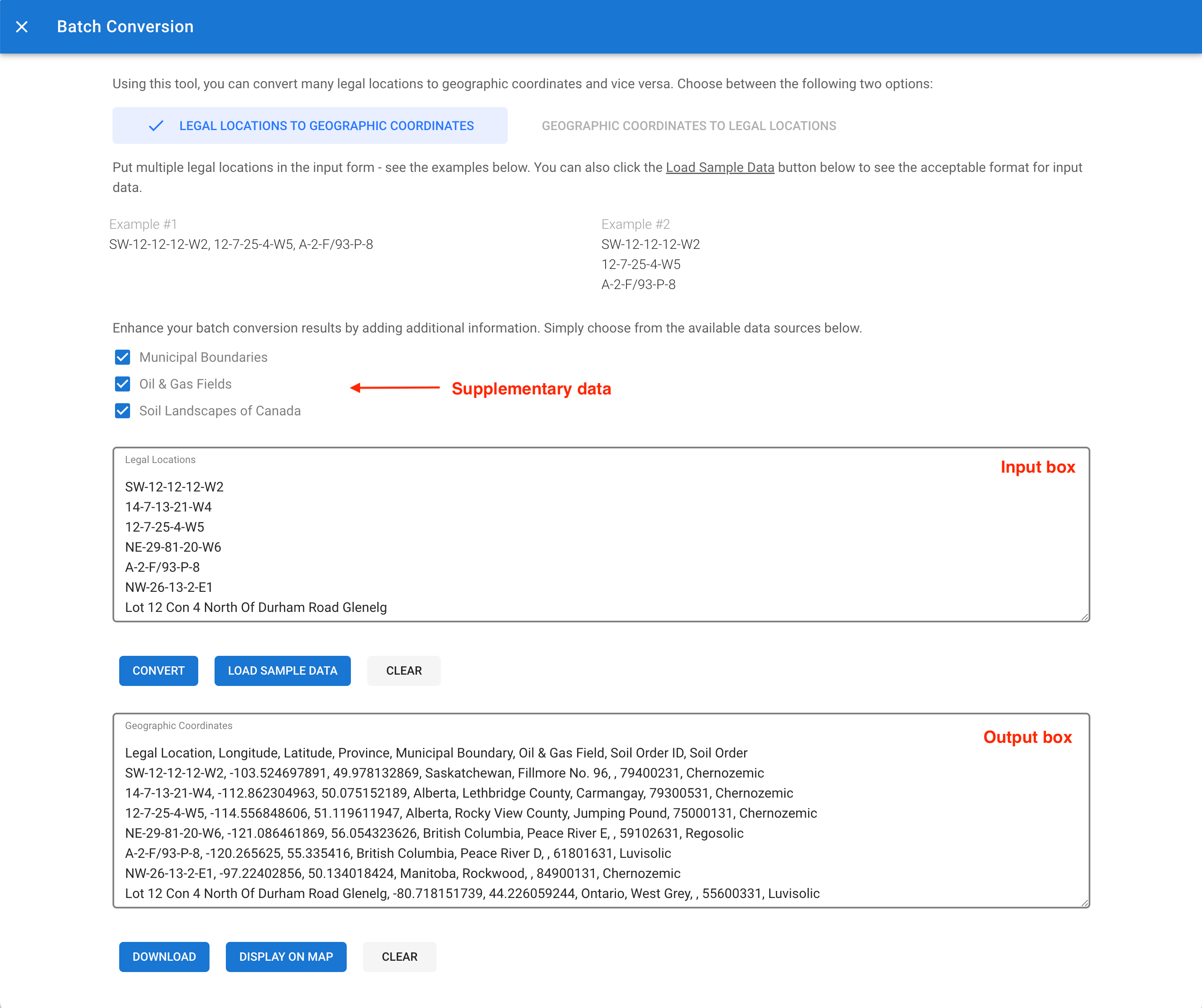This screenshot has width=1202, height=1008.
Task: Clear the Legal Locations input
Action: [404, 671]
